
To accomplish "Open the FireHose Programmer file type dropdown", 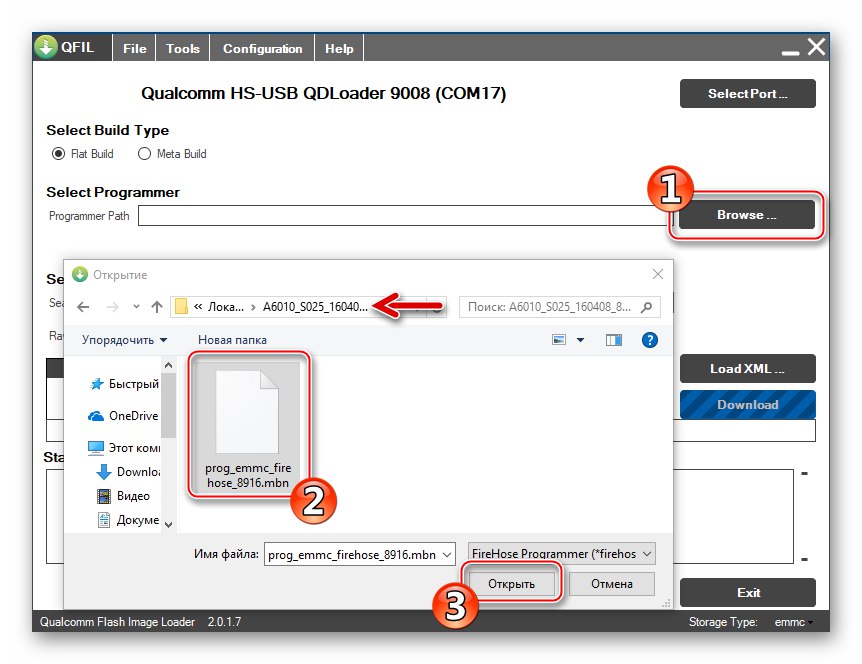I will (x=561, y=554).
